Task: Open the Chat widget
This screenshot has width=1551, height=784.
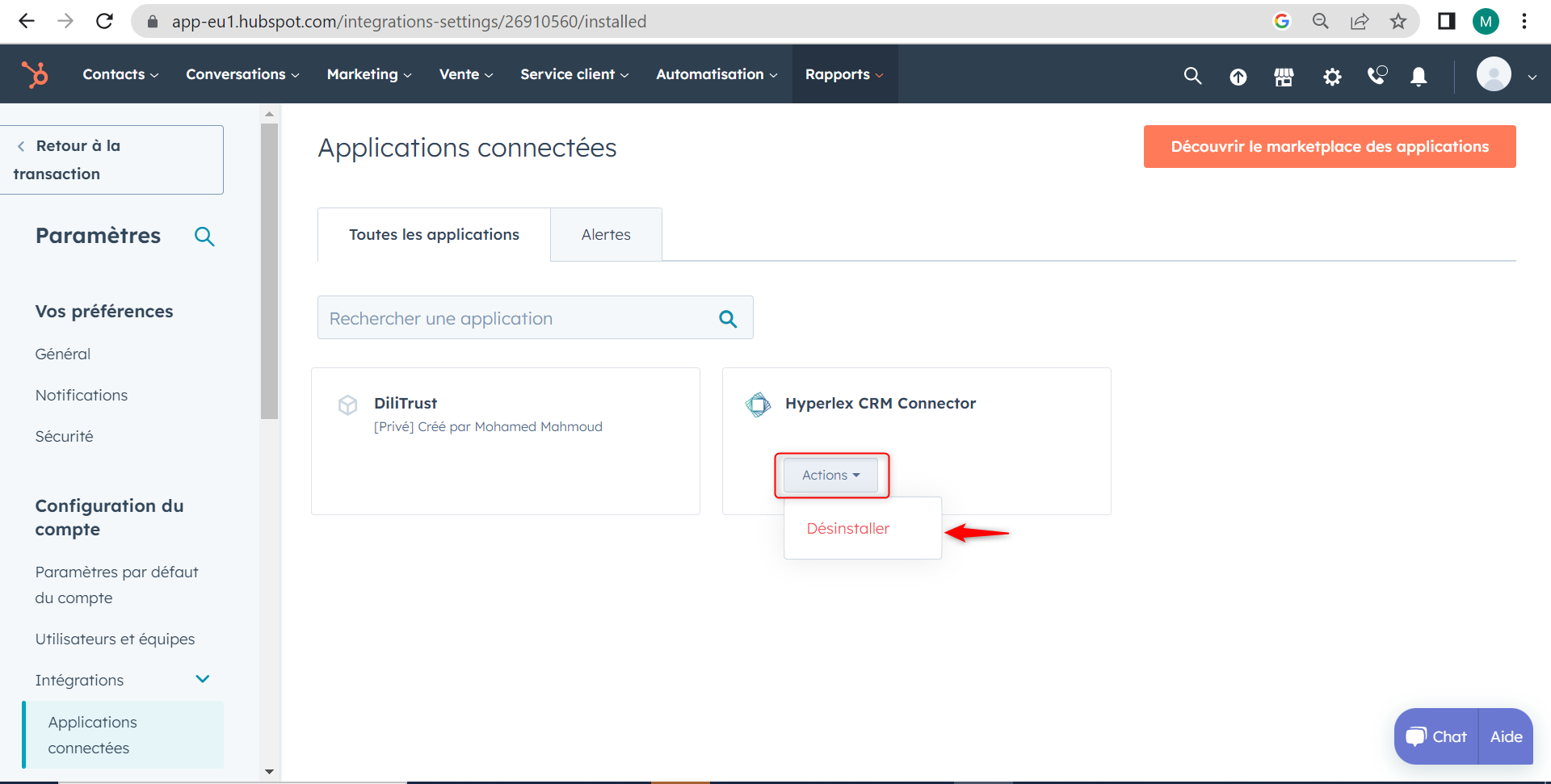Action: pos(1436,736)
